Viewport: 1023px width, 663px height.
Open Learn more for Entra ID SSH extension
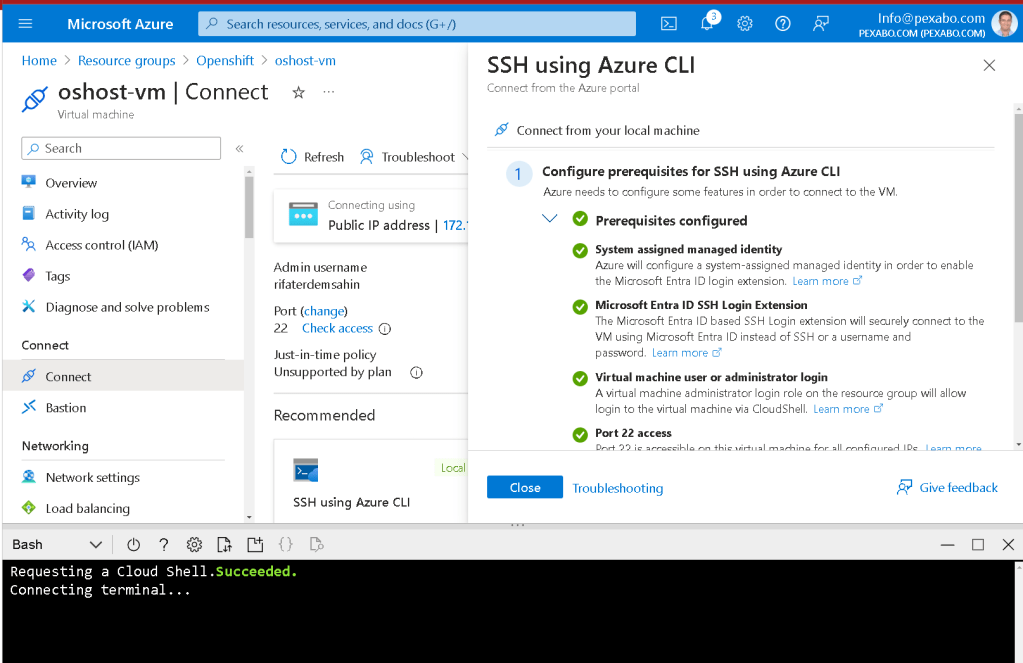[686, 353]
